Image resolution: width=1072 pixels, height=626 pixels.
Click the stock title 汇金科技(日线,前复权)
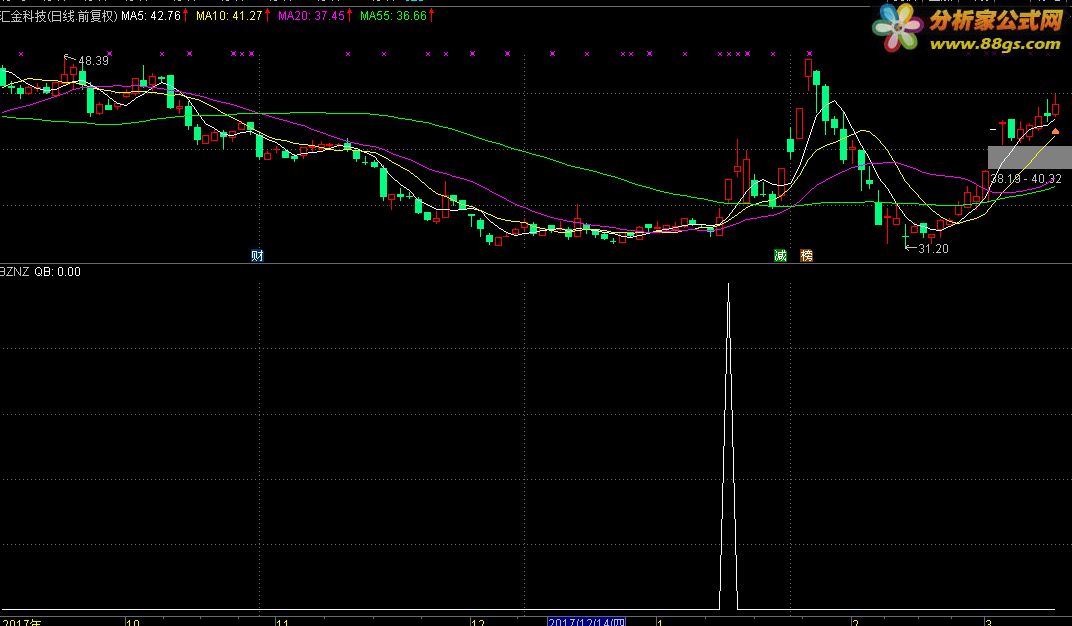pyautogui.click(x=59, y=16)
